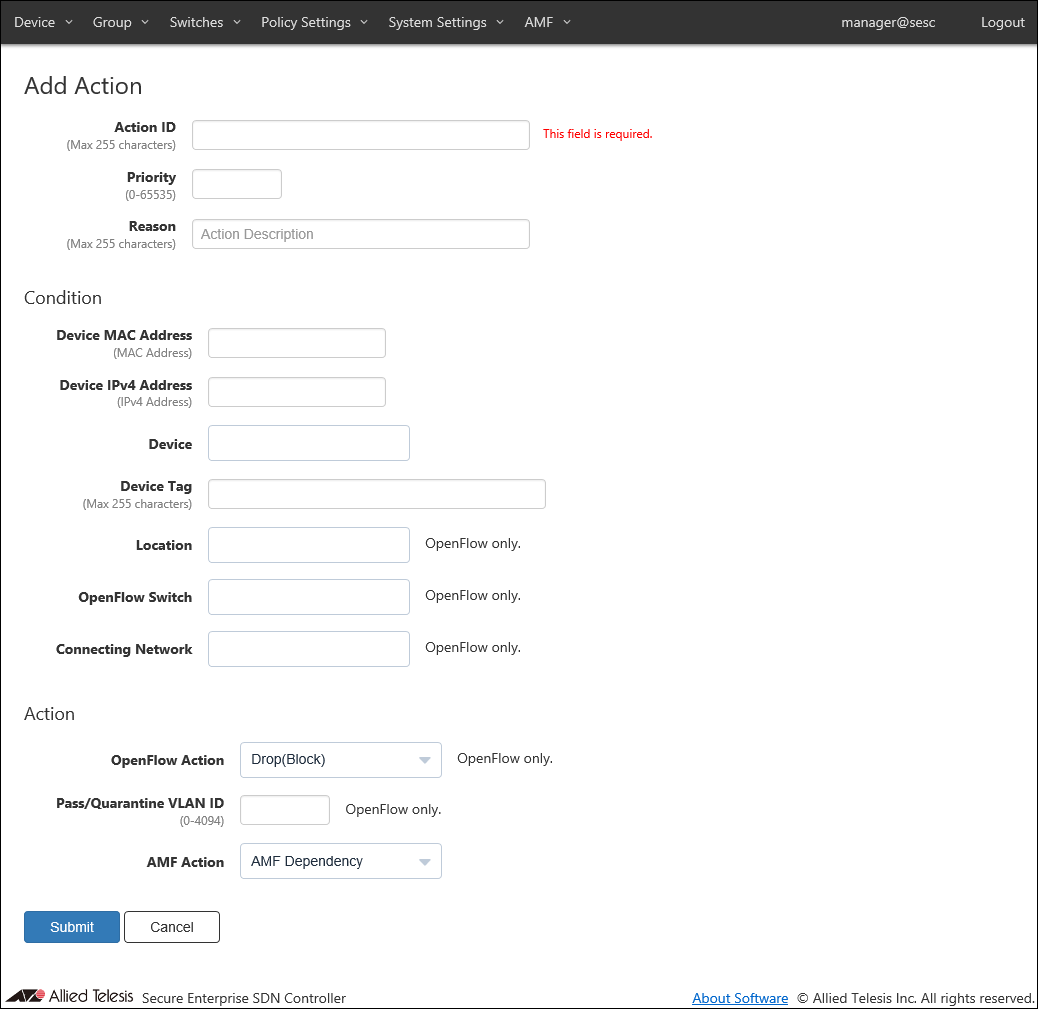The height and width of the screenshot is (1009, 1038).
Task: Select the Connecting Network field
Action: tap(309, 649)
